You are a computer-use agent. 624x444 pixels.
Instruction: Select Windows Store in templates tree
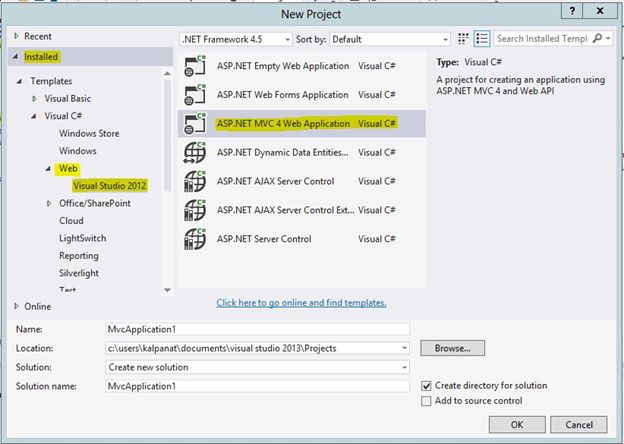(x=89, y=133)
